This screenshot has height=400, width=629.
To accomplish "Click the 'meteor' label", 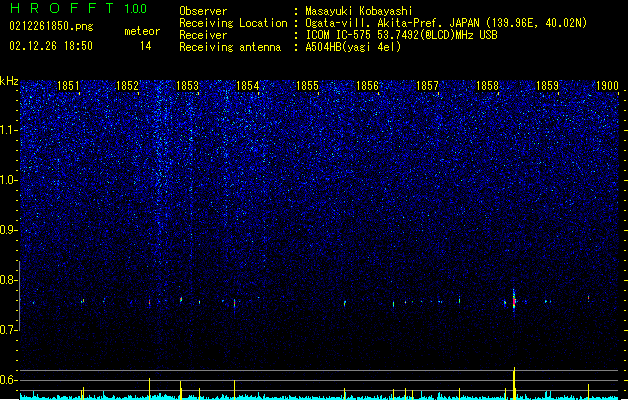I will 142,31.
